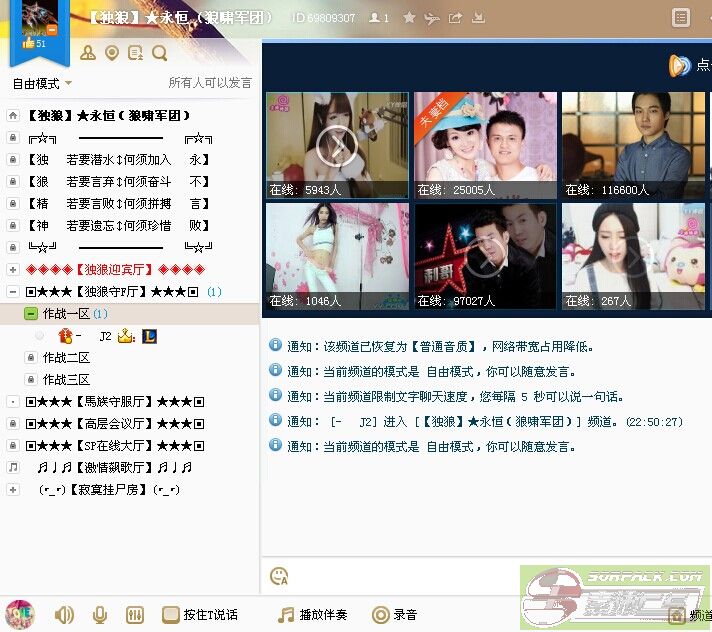This screenshot has width=712, height=632.
Task: Open the audio mixer settings icon
Action: click(135, 615)
